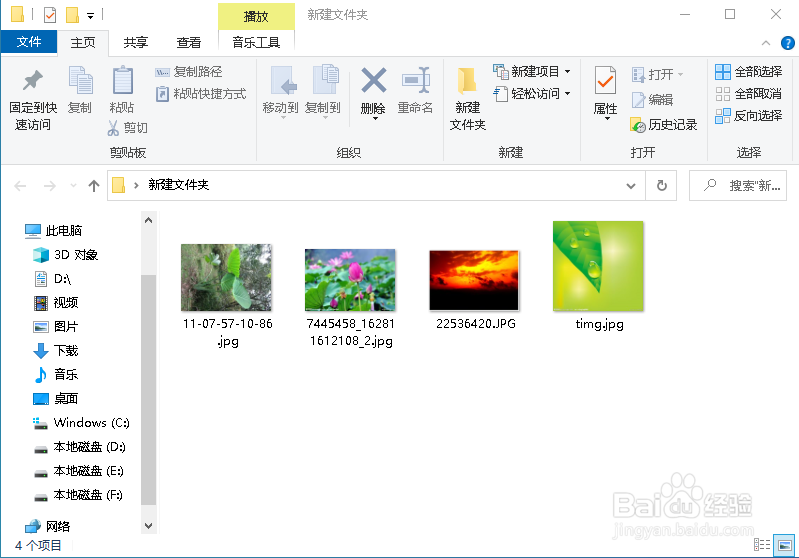Choose Paste shortcut (粘贴快捷方式)
The width and height of the screenshot is (799, 558).
coord(201,94)
